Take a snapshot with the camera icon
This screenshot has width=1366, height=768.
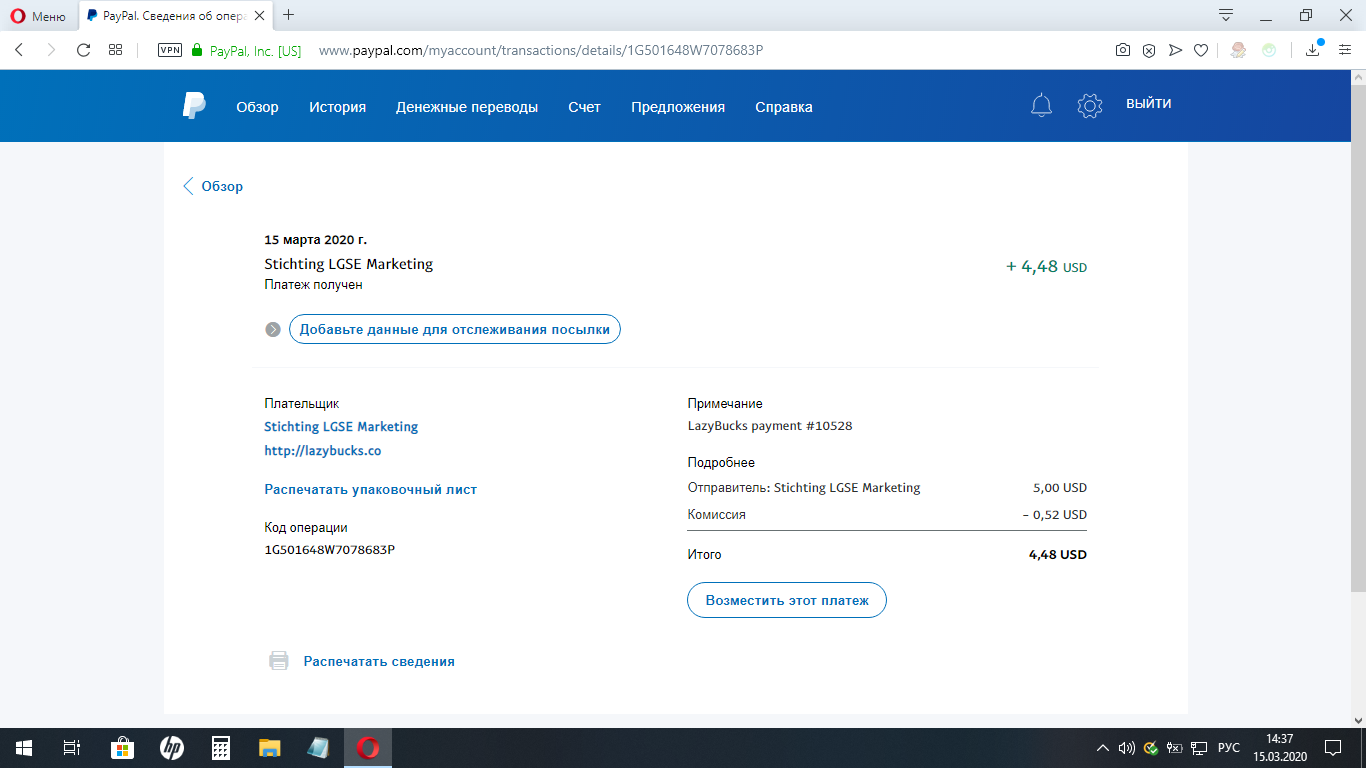pyautogui.click(x=1123, y=50)
